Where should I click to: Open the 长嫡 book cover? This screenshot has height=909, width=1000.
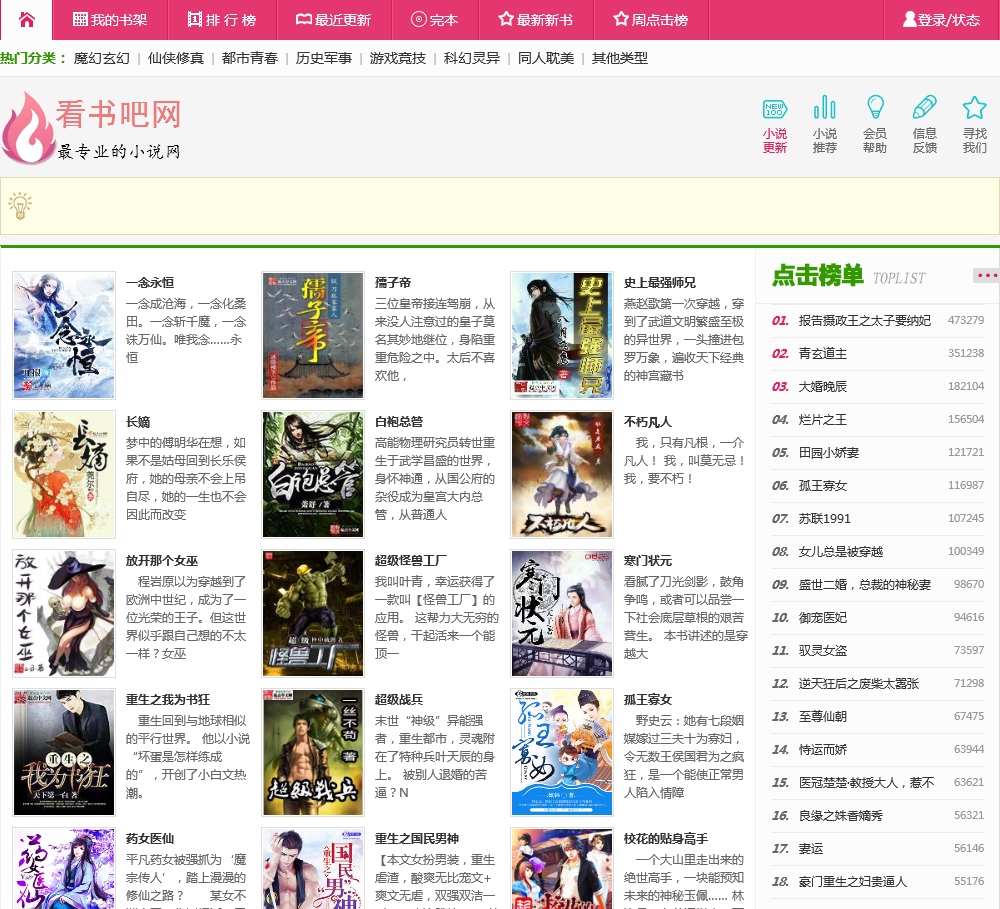point(64,474)
